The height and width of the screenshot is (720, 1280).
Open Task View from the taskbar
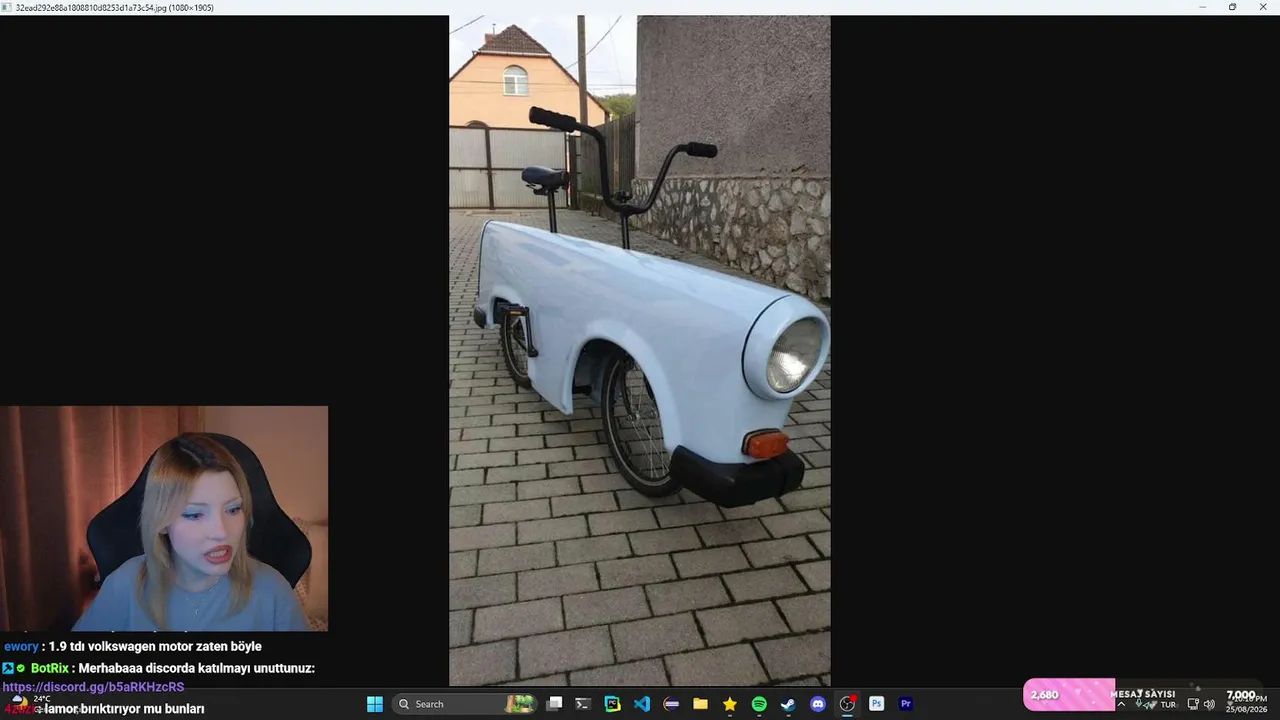pos(555,704)
